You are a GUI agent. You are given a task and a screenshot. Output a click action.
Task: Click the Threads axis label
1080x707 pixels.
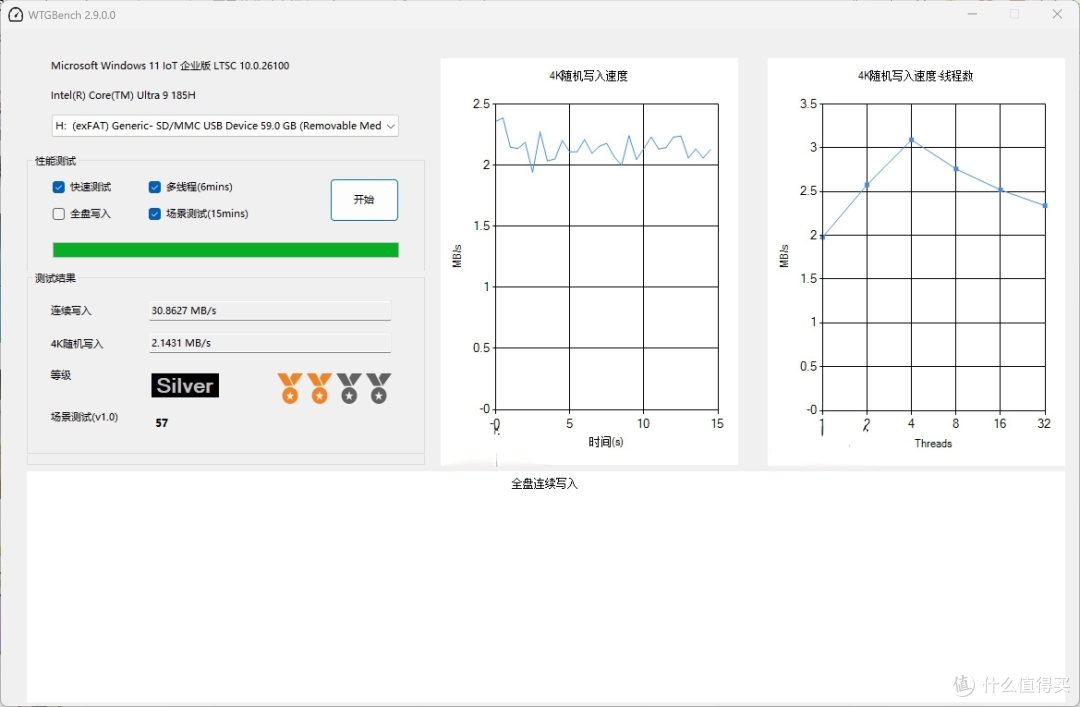(933, 444)
